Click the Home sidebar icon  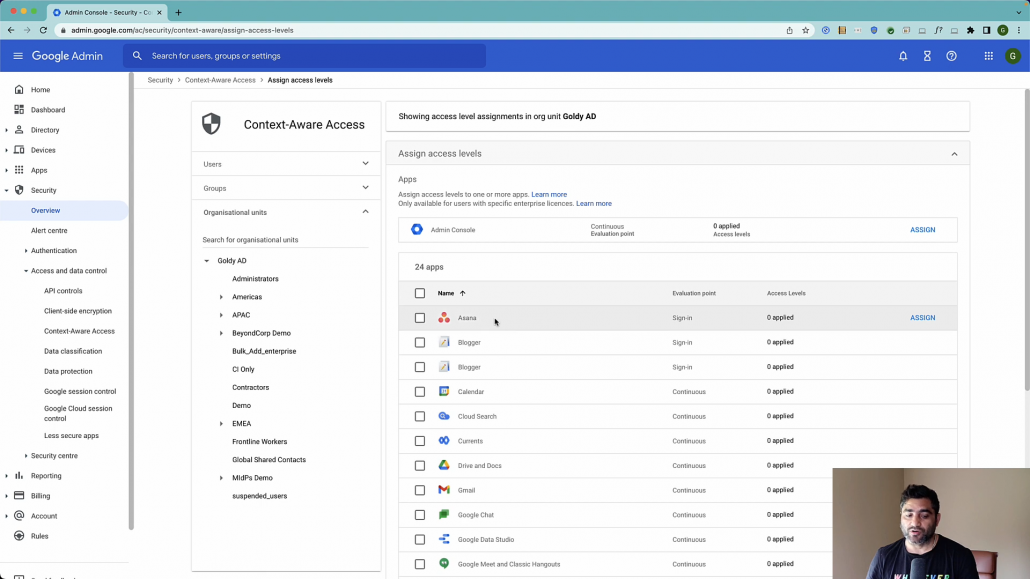tap(19, 89)
